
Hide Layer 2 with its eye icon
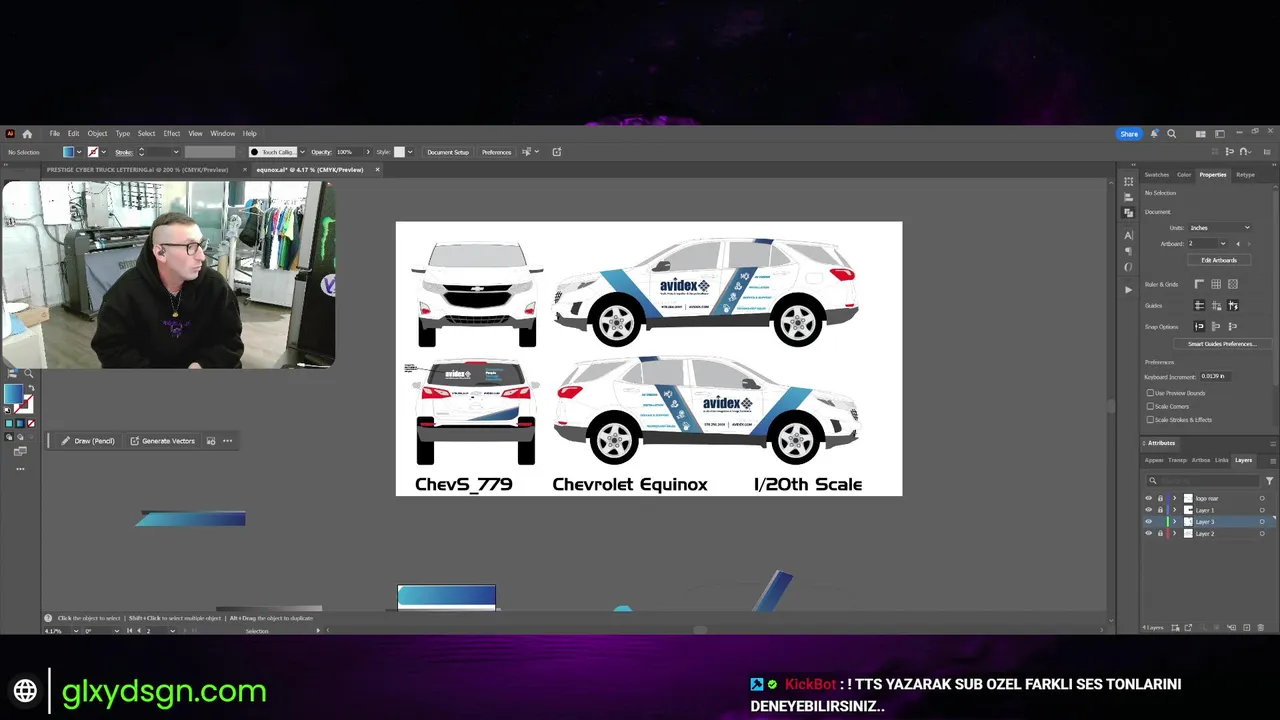tap(1148, 533)
